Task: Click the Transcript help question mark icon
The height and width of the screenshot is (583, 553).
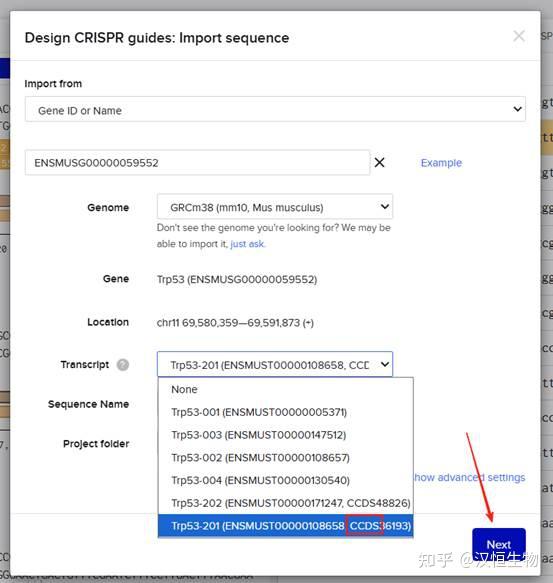Action: [x=123, y=365]
